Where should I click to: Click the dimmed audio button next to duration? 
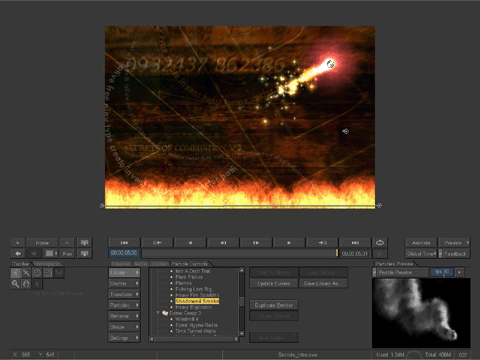tap(380, 254)
